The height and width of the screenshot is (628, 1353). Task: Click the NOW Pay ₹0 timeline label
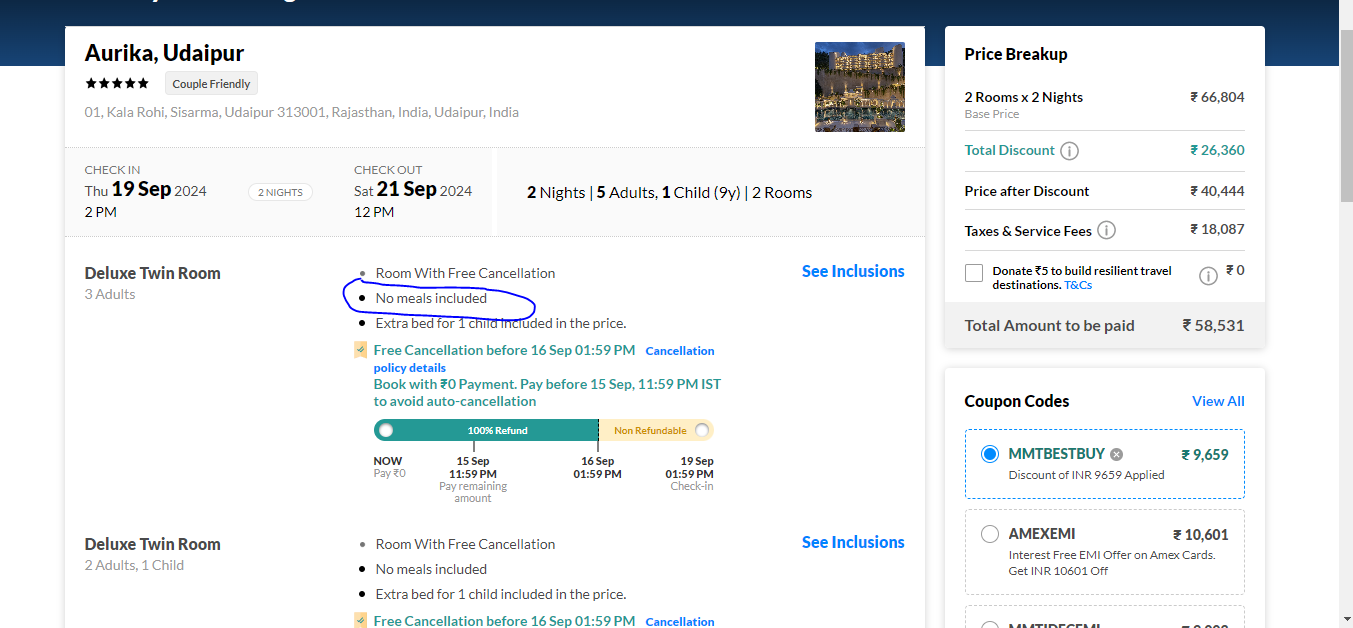point(390,467)
